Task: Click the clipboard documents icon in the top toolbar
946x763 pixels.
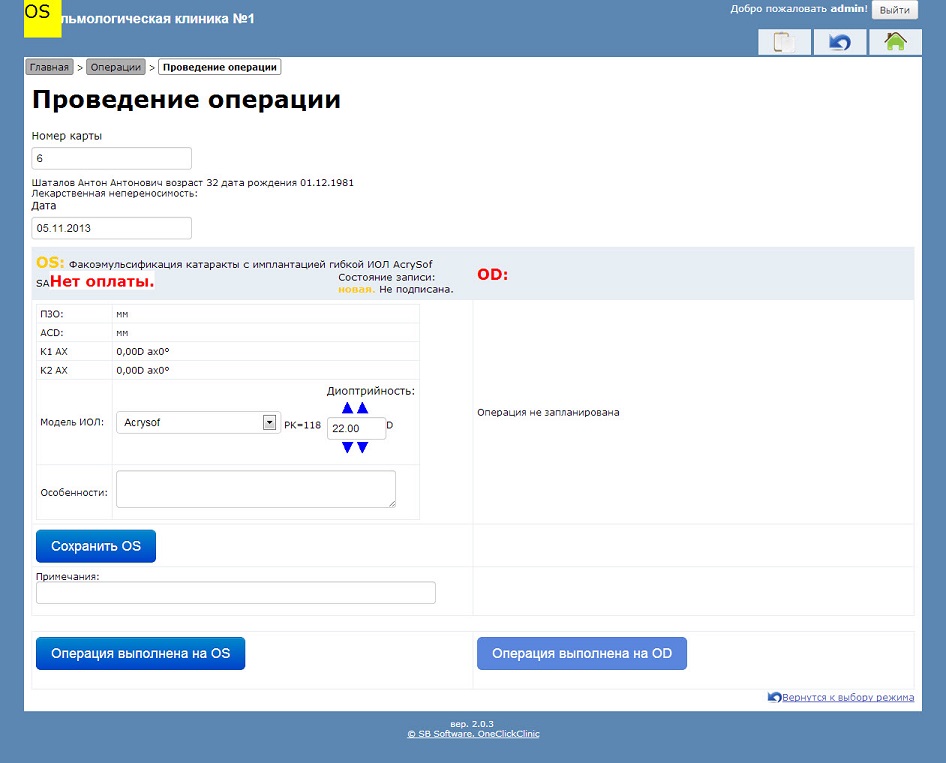Action: click(x=784, y=42)
